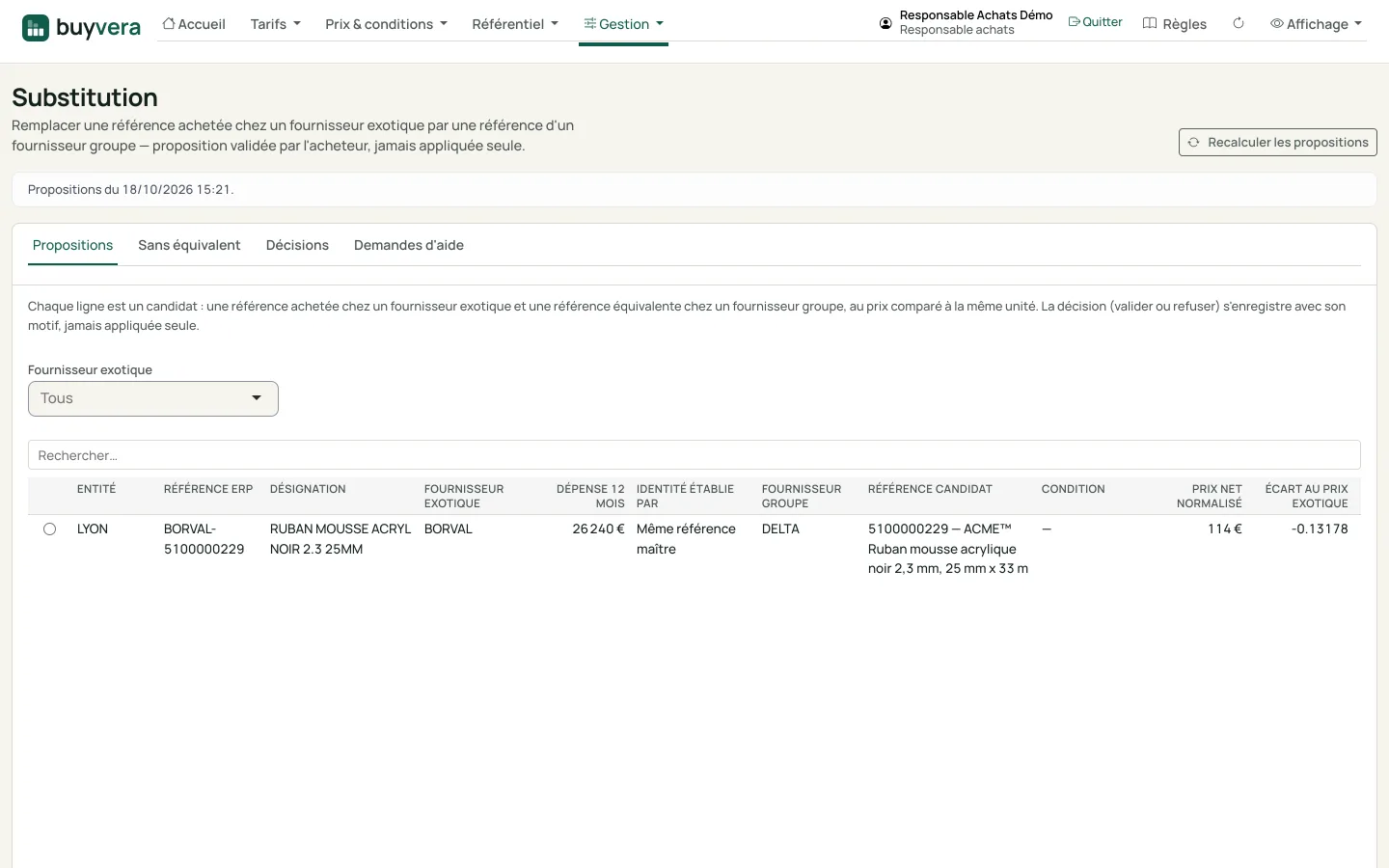
Task: Click the buyvera logo icon
Action: tap(36, 28)
